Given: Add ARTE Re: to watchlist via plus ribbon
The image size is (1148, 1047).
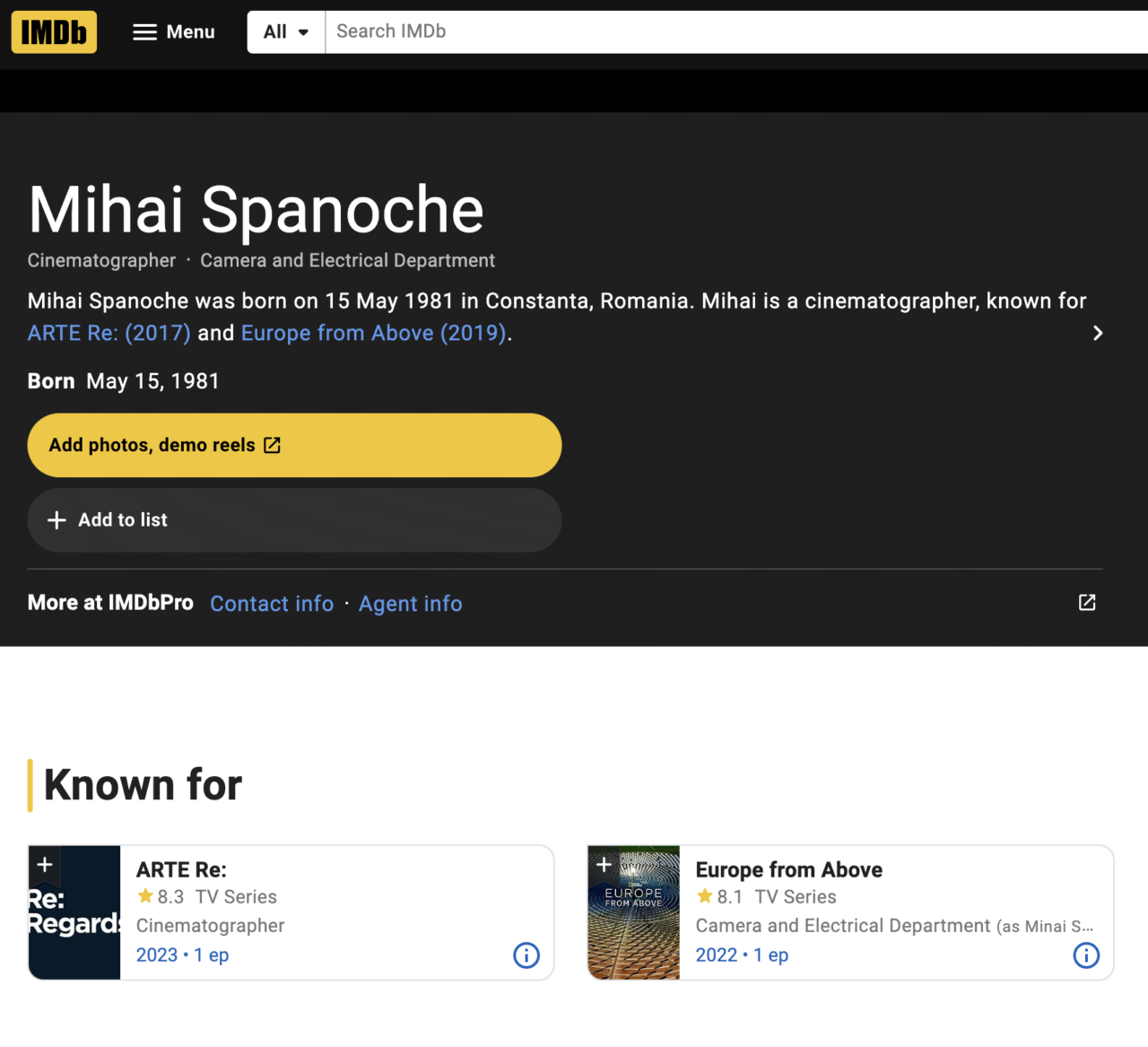Looking at the screenshot, I should coord(45,865).
